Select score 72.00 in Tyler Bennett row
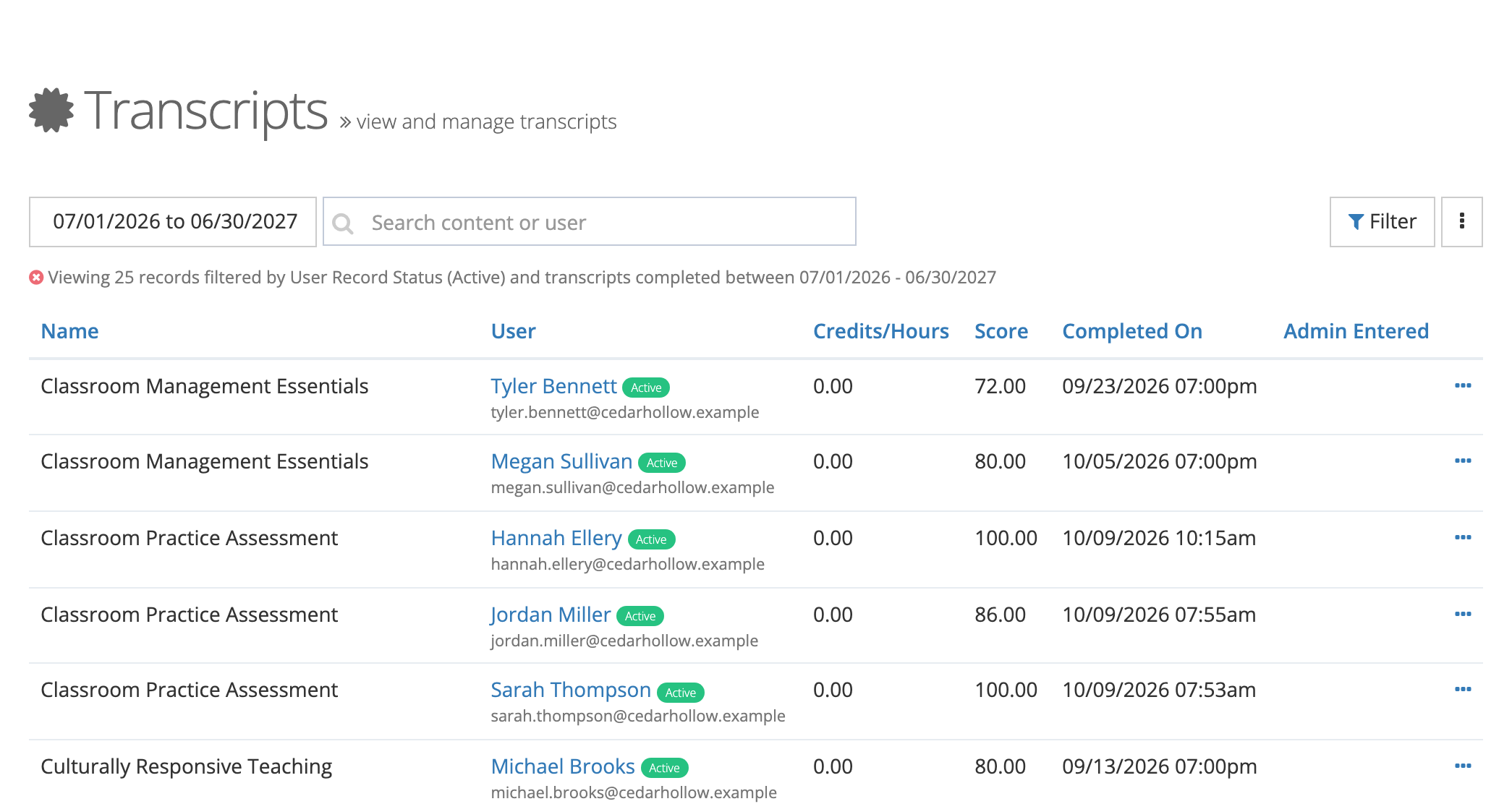The width and height of the screenshot is (1512, 804). tap(1000, 386)
